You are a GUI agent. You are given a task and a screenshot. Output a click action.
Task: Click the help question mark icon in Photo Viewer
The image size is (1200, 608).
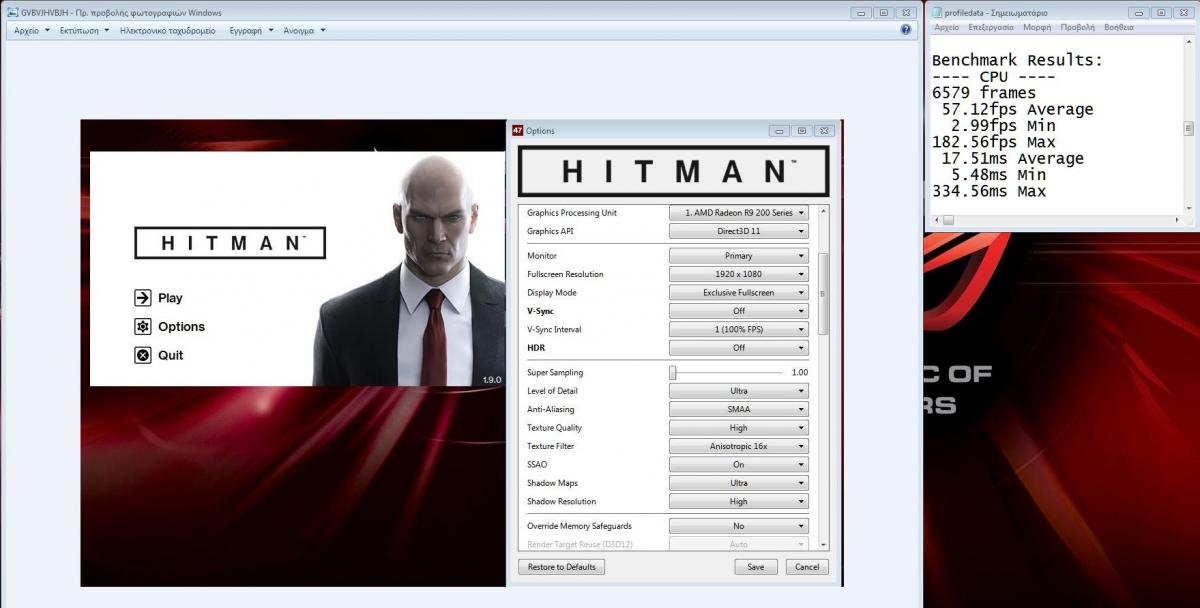click(x=906, y=30)
